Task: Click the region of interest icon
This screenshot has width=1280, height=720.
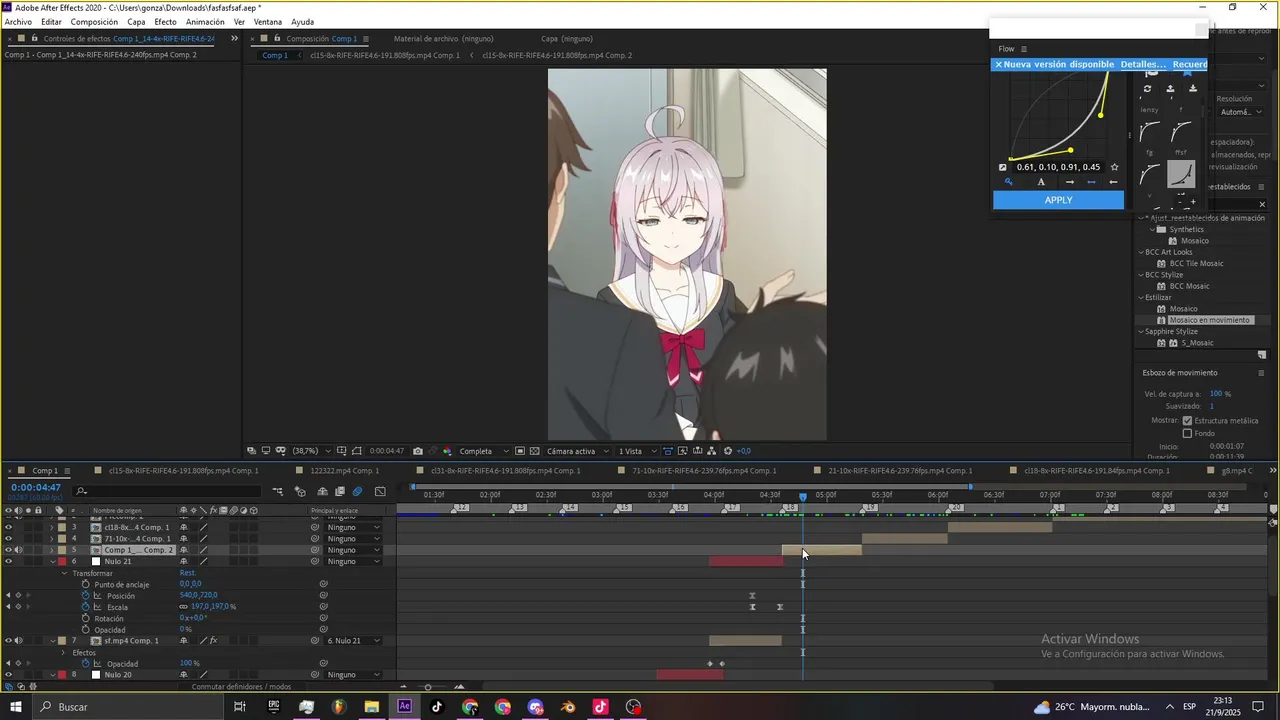Action: coord(520,451)
